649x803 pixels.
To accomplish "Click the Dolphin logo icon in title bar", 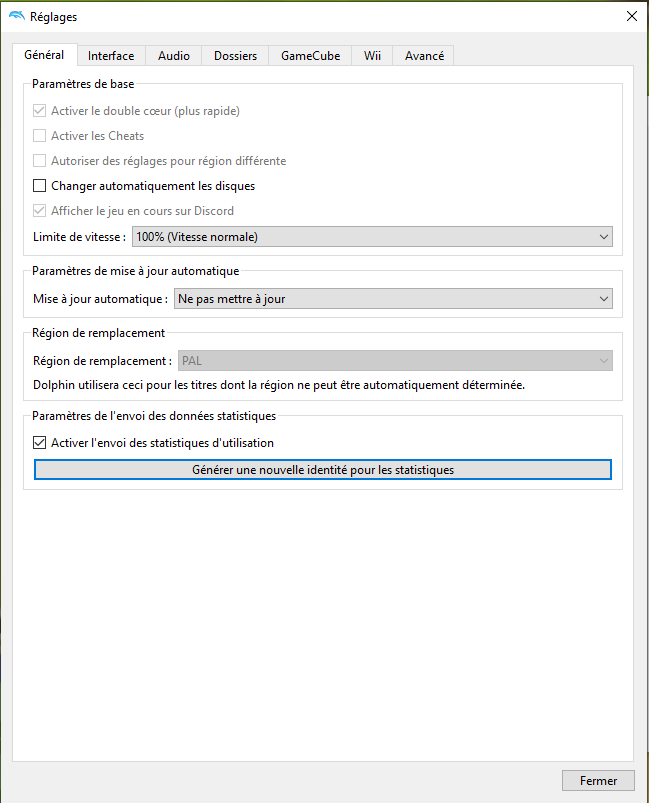I will [17, 16].
